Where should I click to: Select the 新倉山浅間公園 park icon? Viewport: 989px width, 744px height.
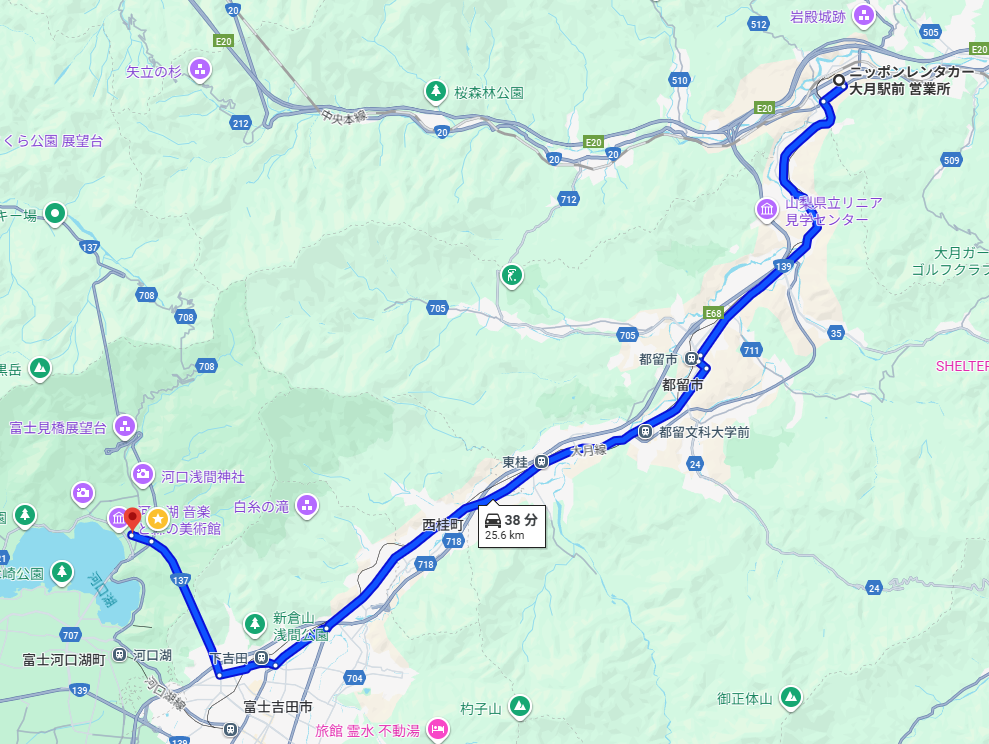pyautogui.click(x=255, y=624)
